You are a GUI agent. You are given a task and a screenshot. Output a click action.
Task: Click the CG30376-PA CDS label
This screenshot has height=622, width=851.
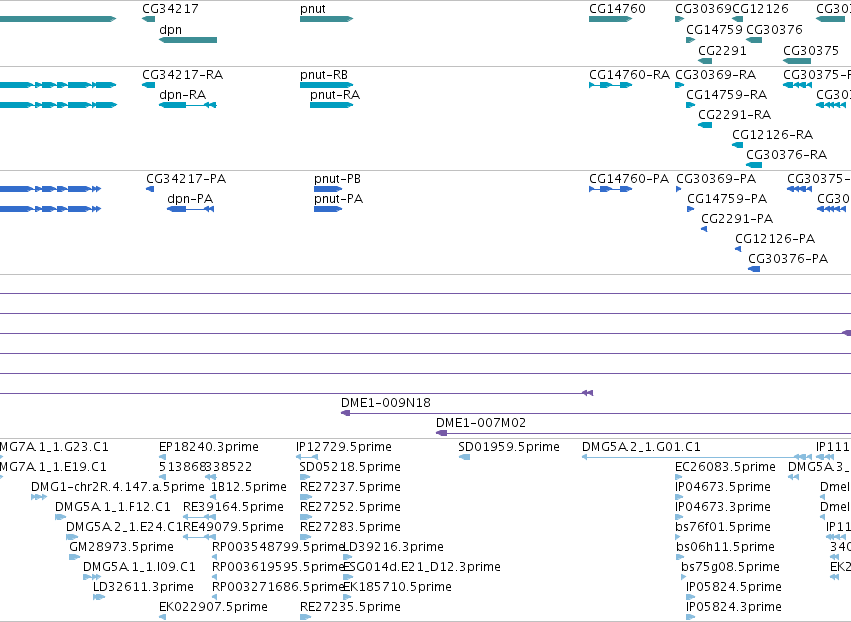tap(788, 259)
